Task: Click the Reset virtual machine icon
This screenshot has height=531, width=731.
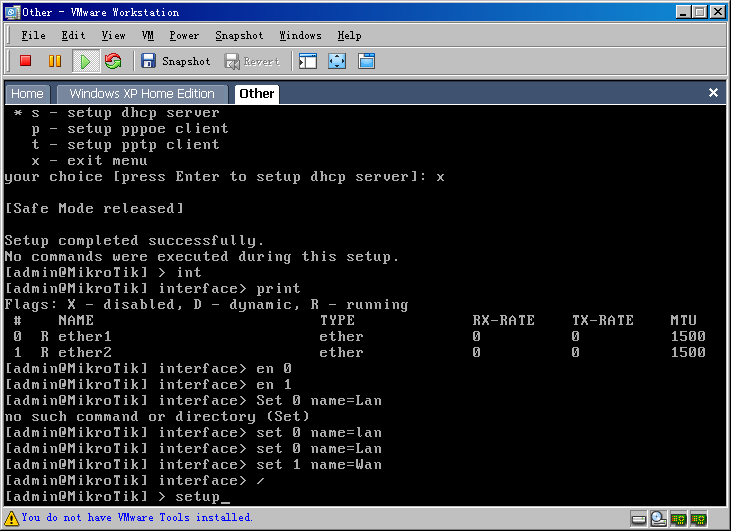Action: [113, 61]
